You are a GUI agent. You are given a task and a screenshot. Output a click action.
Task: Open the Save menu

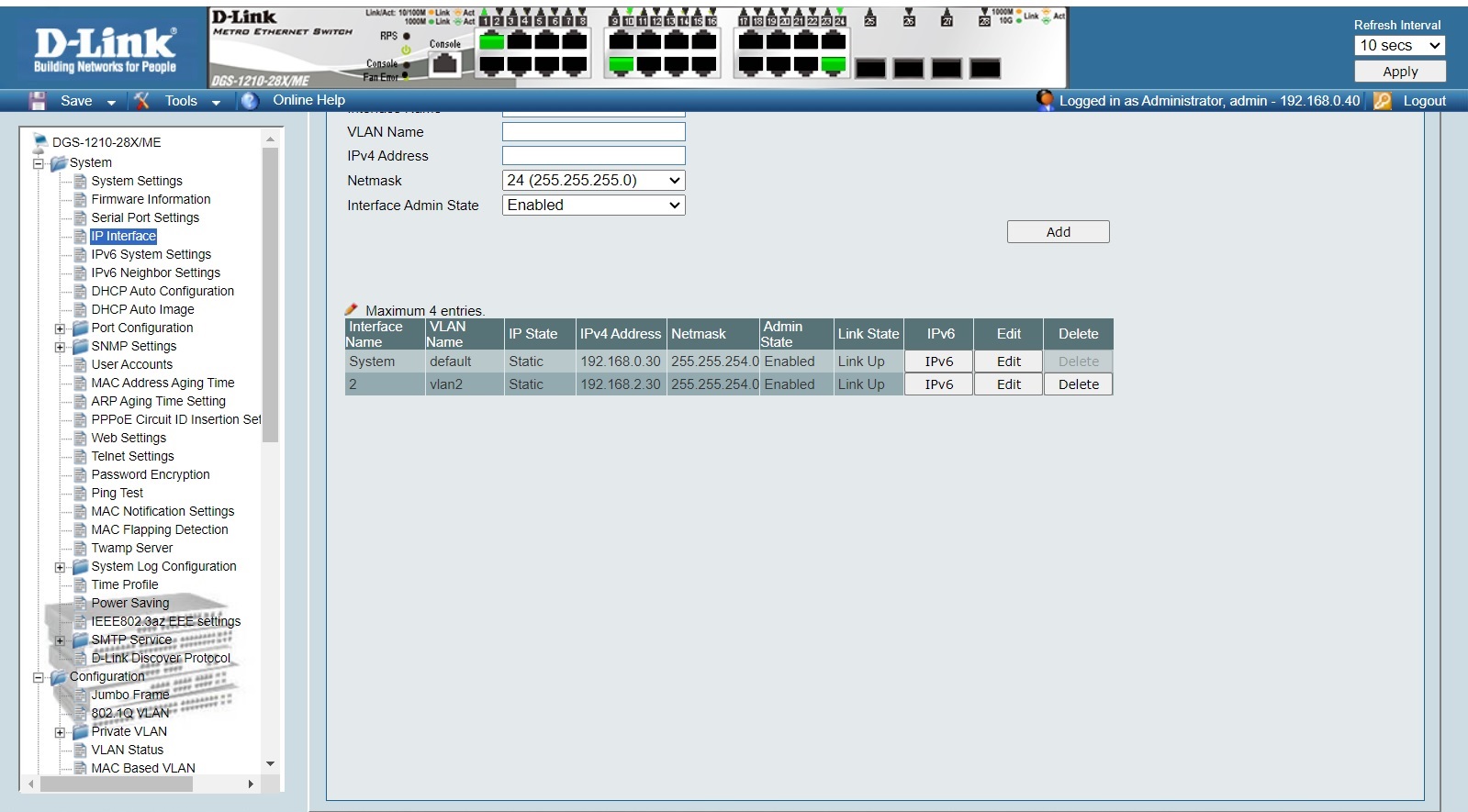(76, 101)
